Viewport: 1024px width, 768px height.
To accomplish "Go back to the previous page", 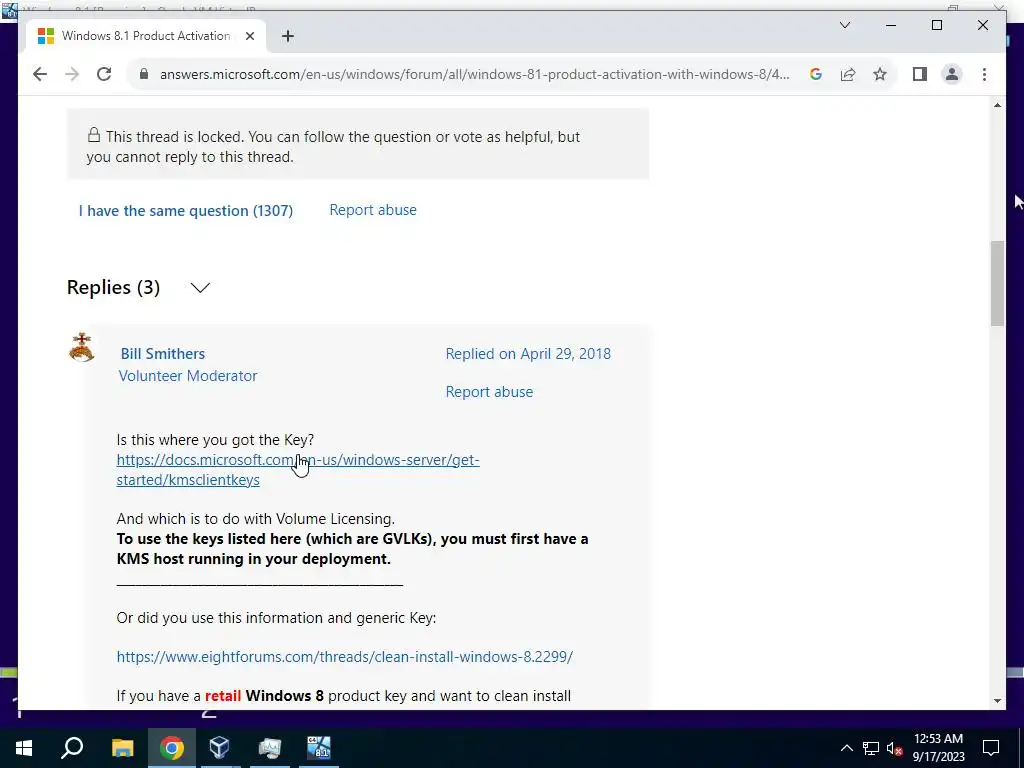I will tap(40, 74).
